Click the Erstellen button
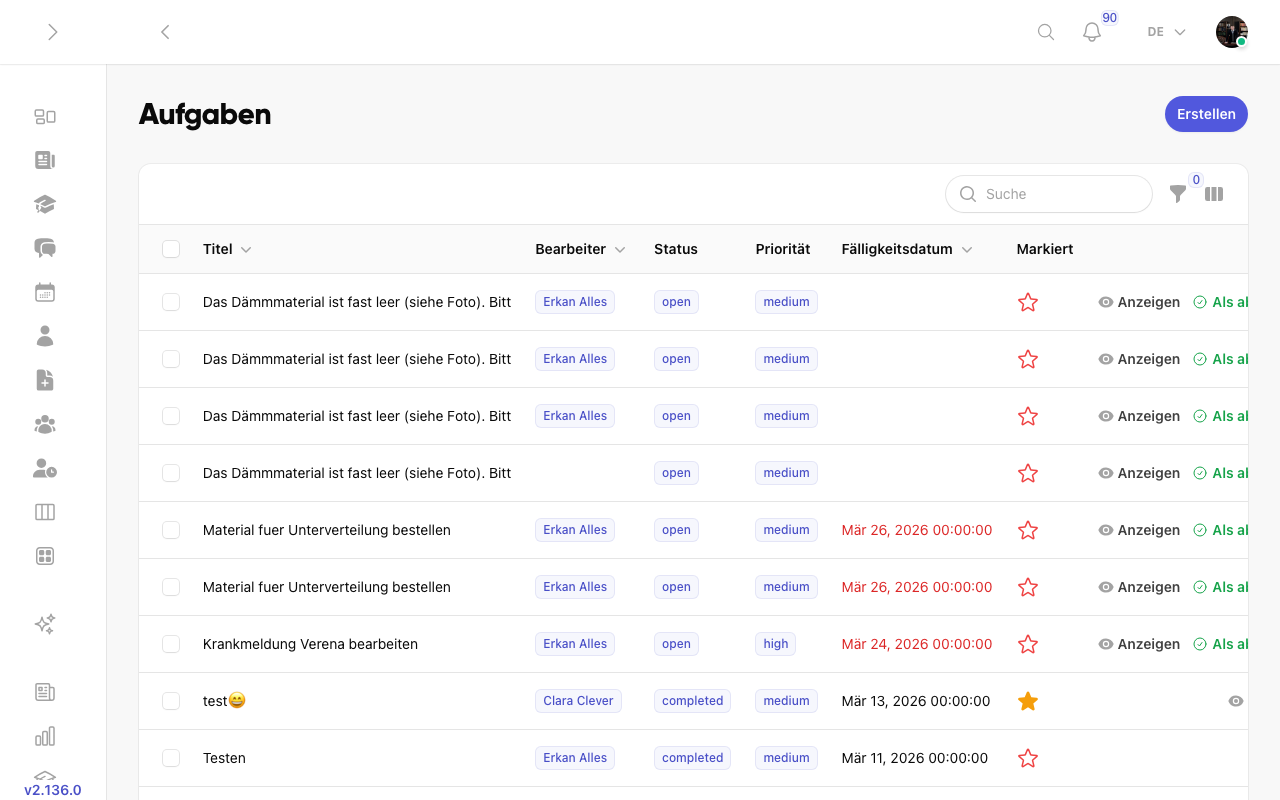Image resolution: width=1280 pixels, height=800 pixels. (x=1206, y=114)
